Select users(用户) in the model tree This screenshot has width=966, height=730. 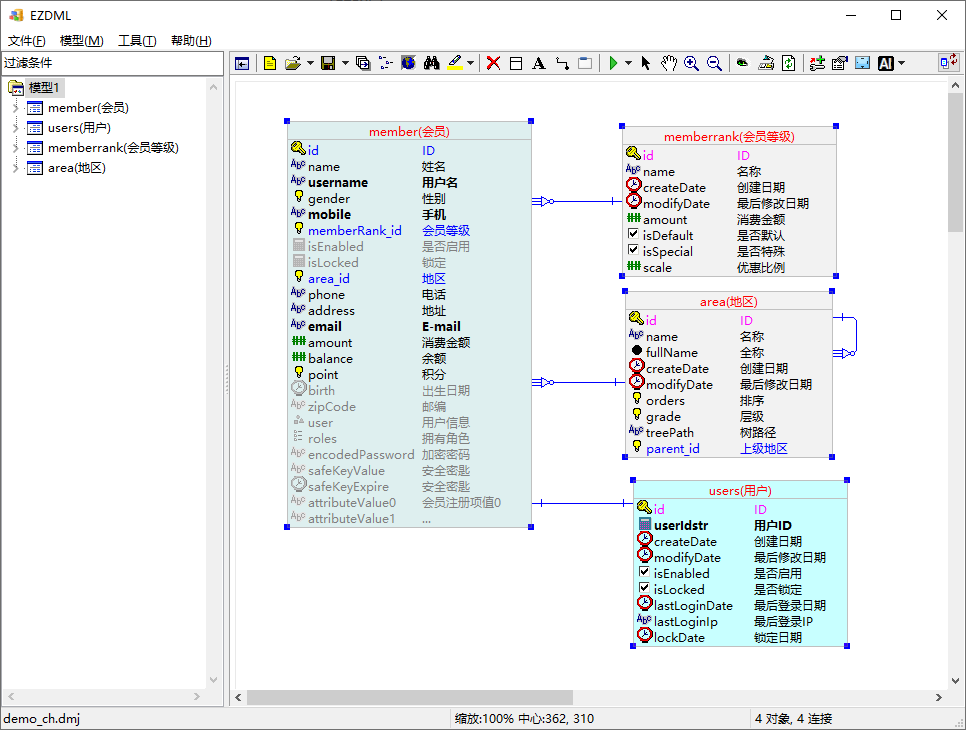(x=79, y=128)
